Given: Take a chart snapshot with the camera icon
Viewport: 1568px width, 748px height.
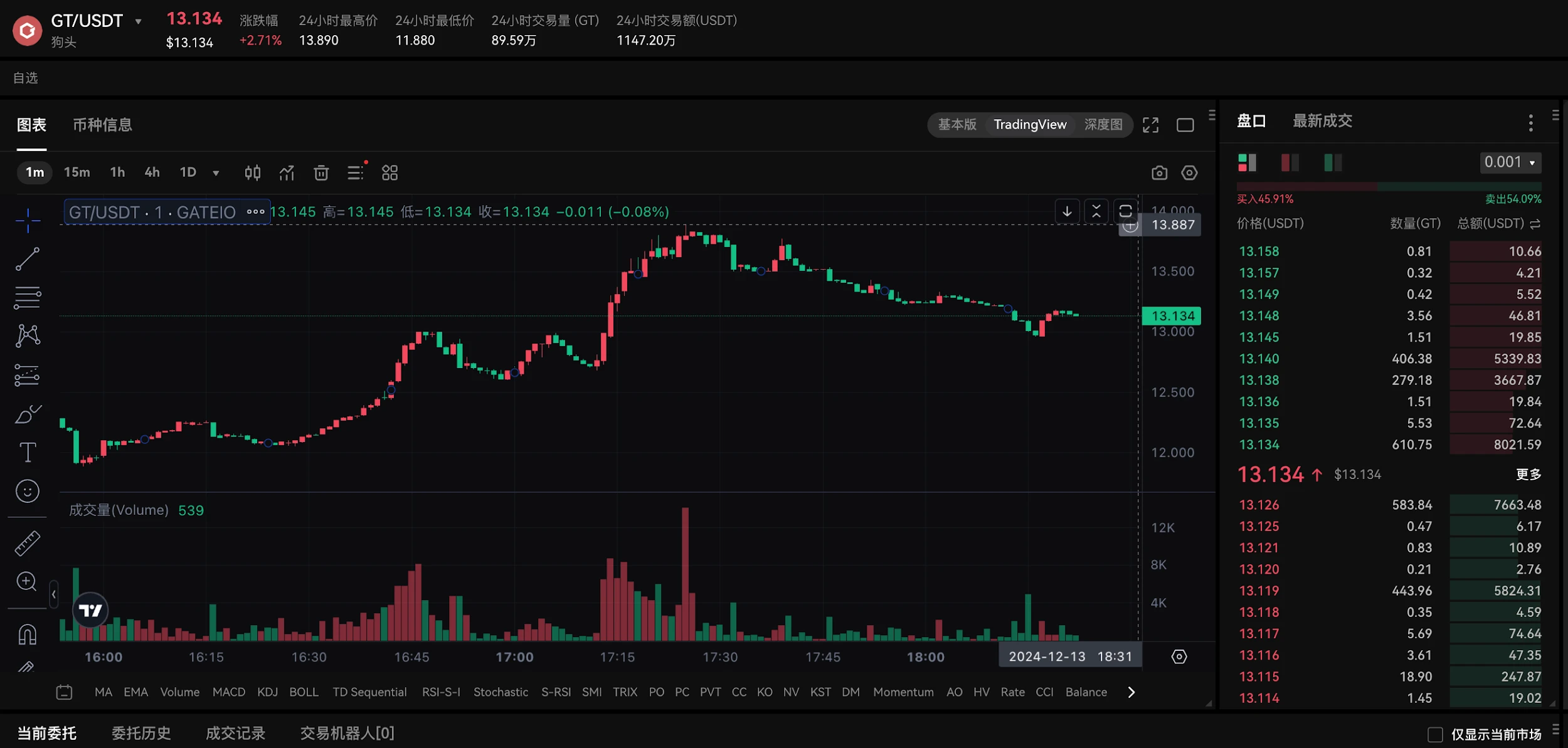Looking at the screenshot, I should 1159,172.
